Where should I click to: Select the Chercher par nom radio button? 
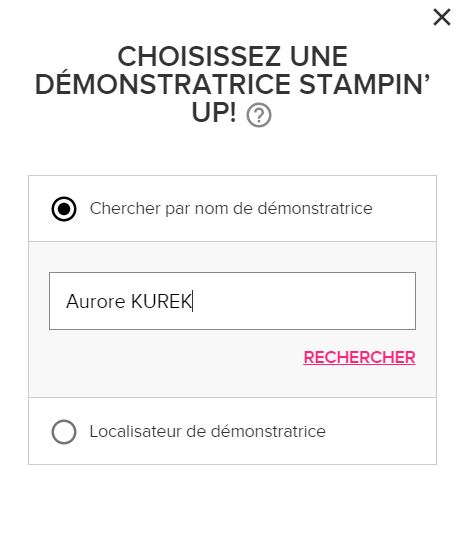click(x=64, y=209)
